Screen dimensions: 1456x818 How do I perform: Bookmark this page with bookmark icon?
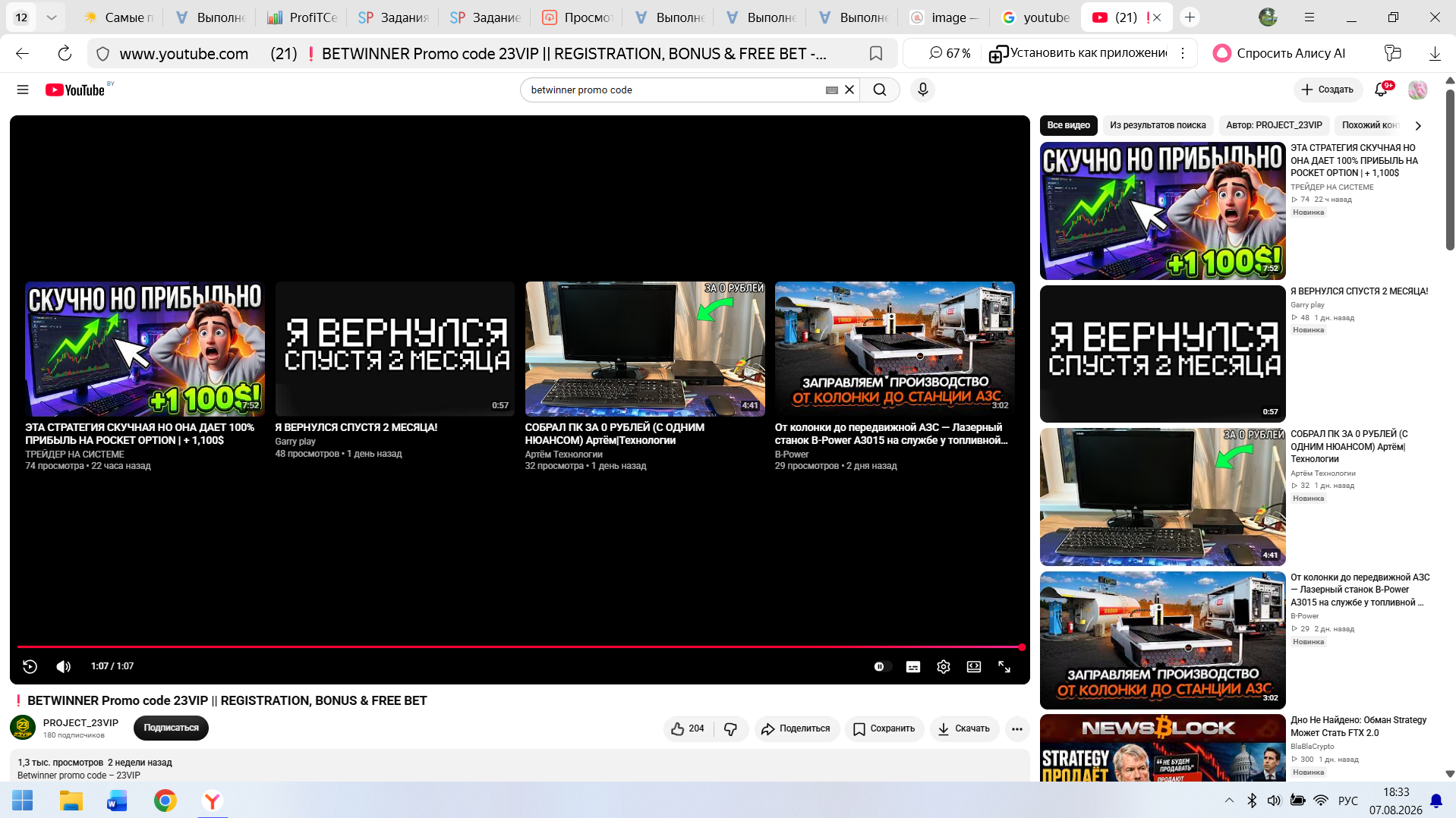pos(875,53)
